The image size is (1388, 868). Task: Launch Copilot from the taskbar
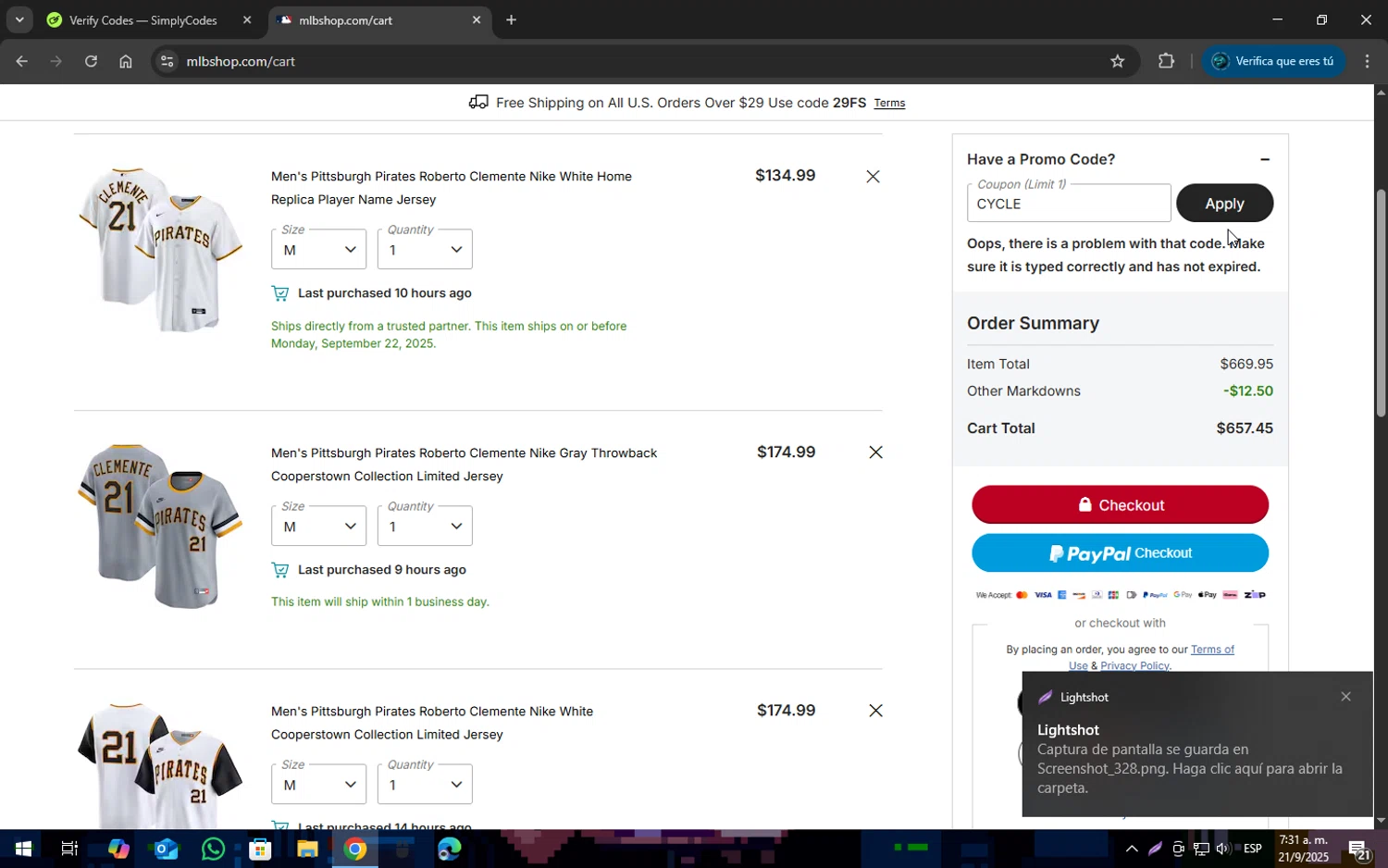coord(118,849)
